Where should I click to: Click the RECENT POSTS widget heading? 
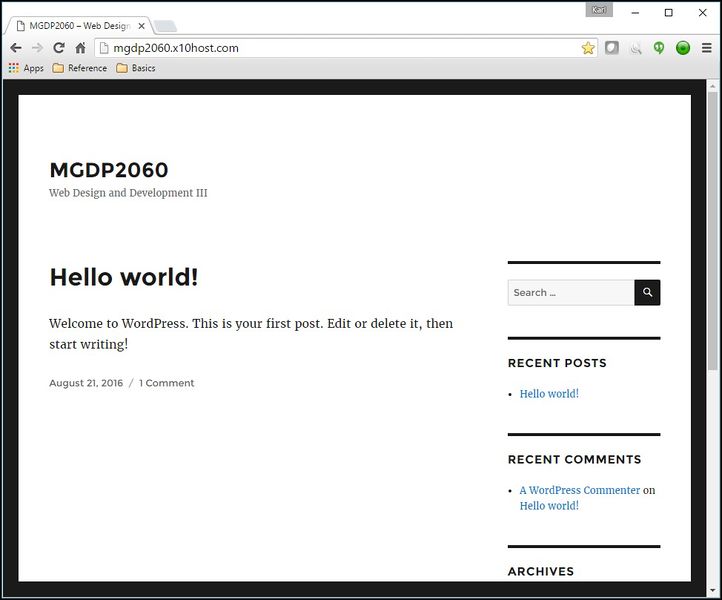(x=557, y=363)
